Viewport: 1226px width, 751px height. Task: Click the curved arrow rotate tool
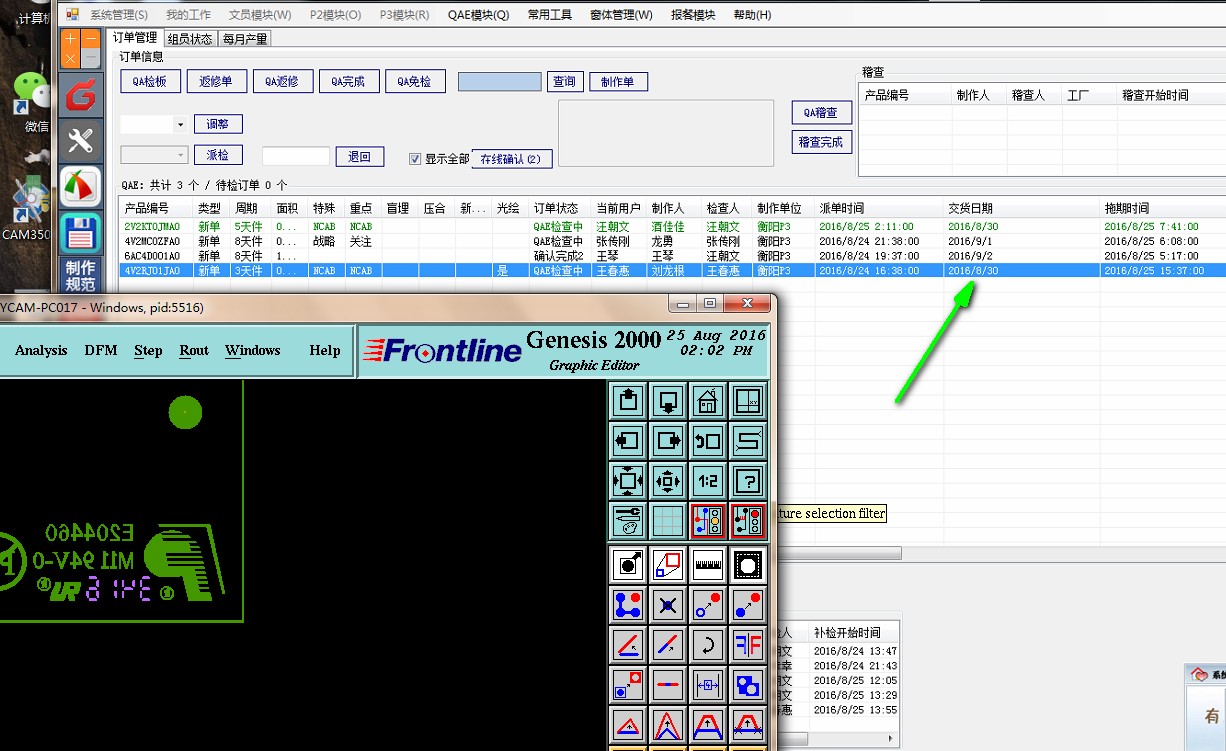[x=708, y=644]
